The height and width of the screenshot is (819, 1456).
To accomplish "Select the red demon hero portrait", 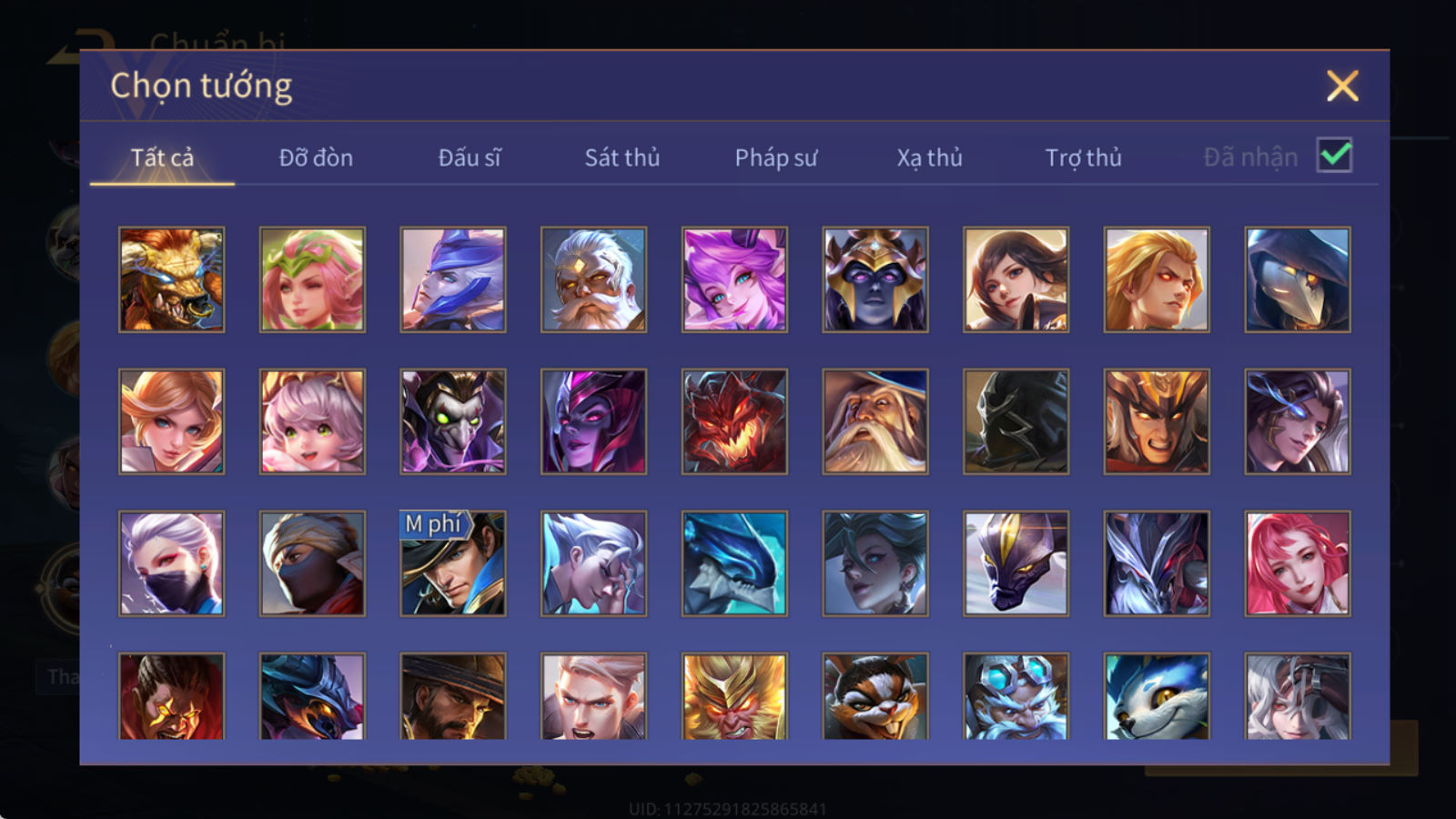I will [734, 421].
